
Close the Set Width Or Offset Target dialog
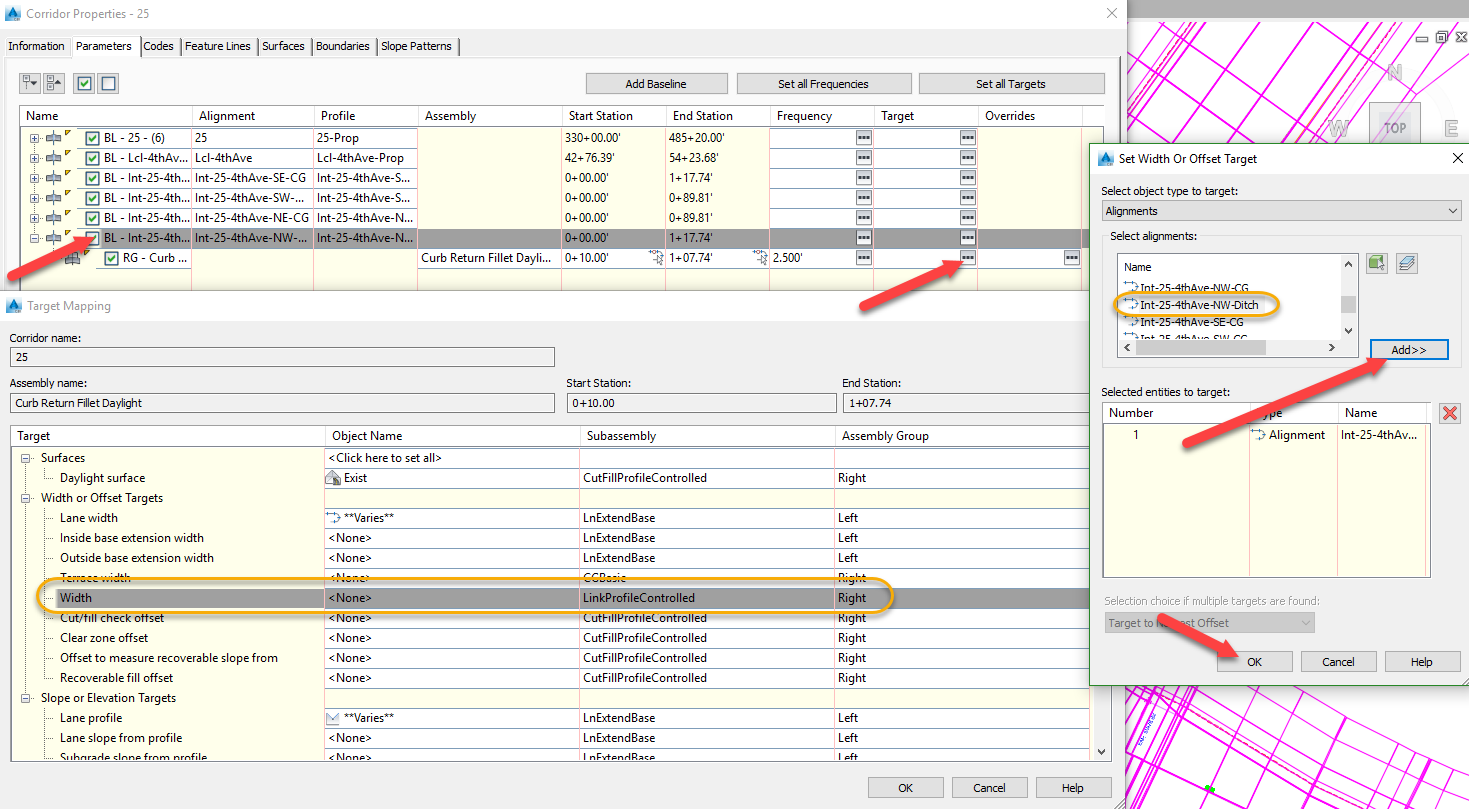point(1456,158)
